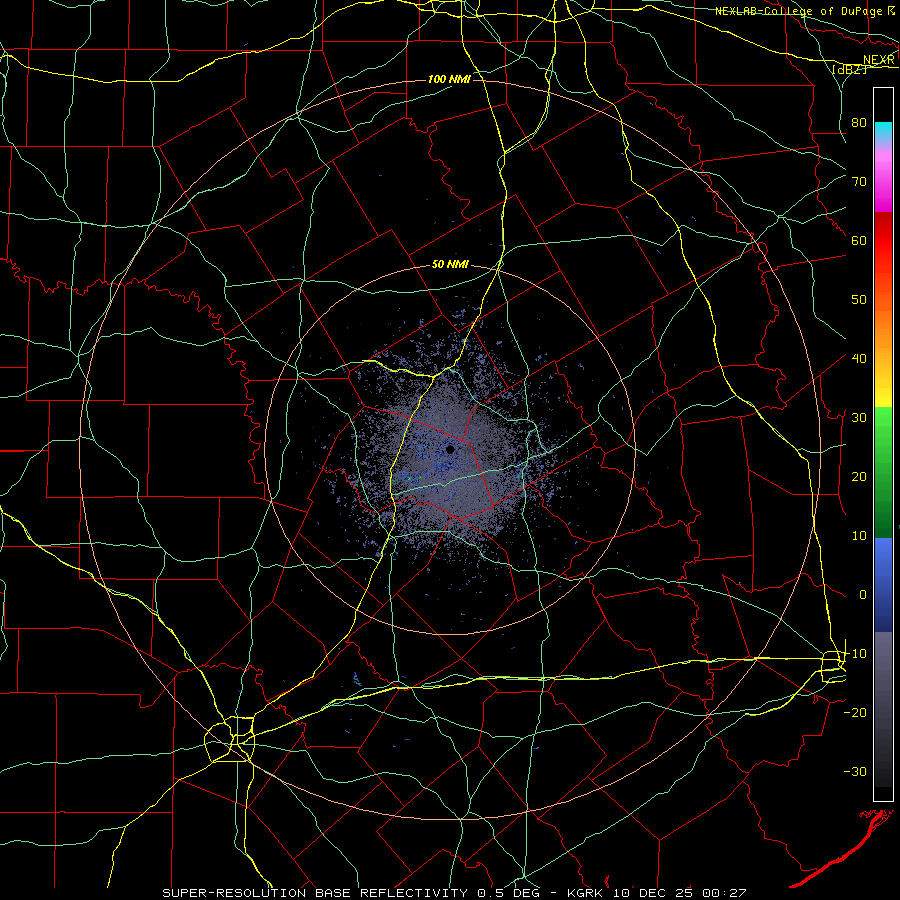Click the '100 NMI' range ring label
Viewport: 900px width, 900px height.
point(449,79)
